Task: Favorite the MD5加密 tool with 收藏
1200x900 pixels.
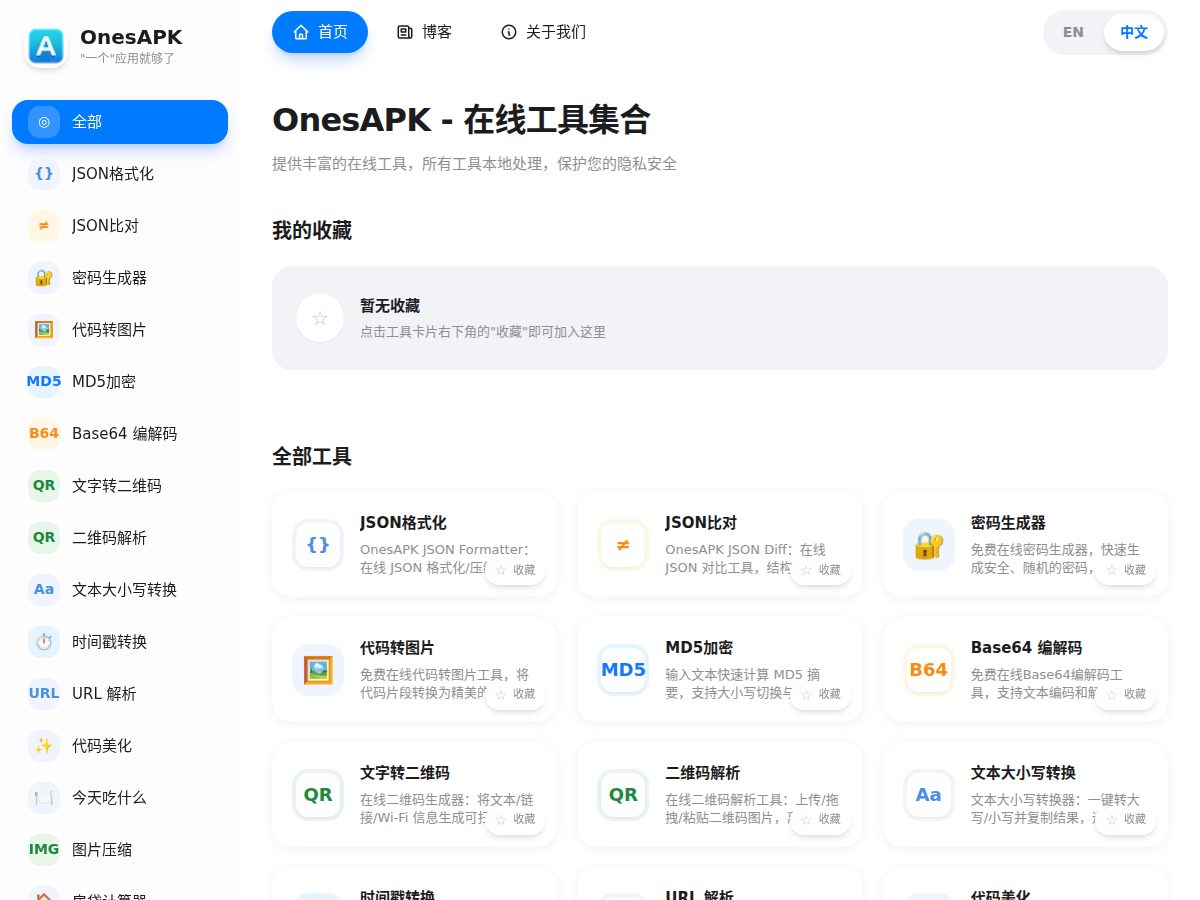Action: pos(821,694)
